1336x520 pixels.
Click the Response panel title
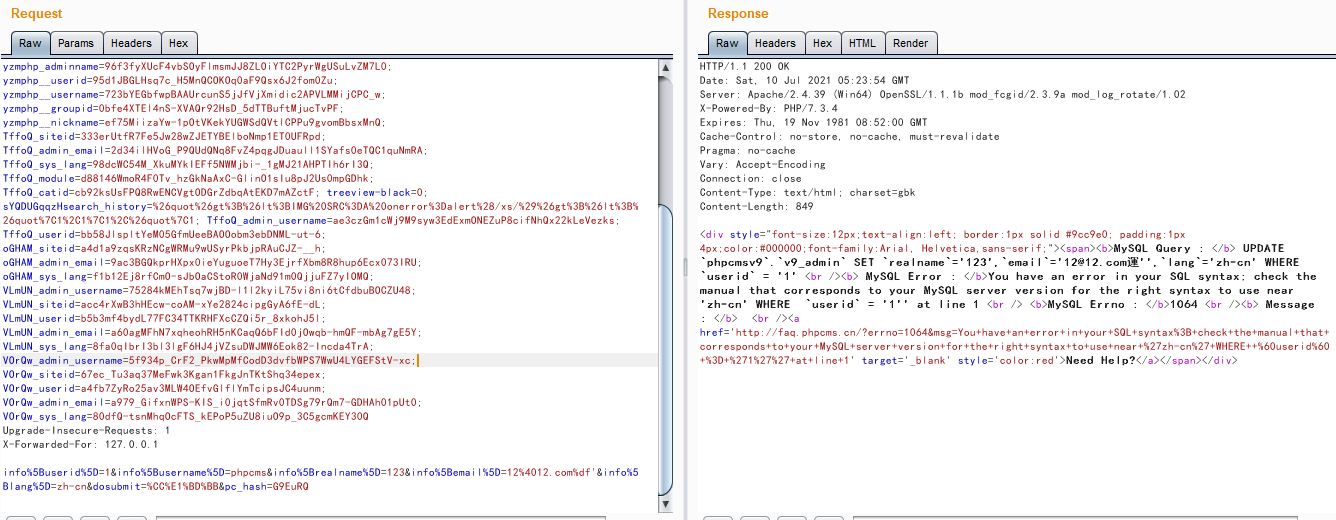738,14
